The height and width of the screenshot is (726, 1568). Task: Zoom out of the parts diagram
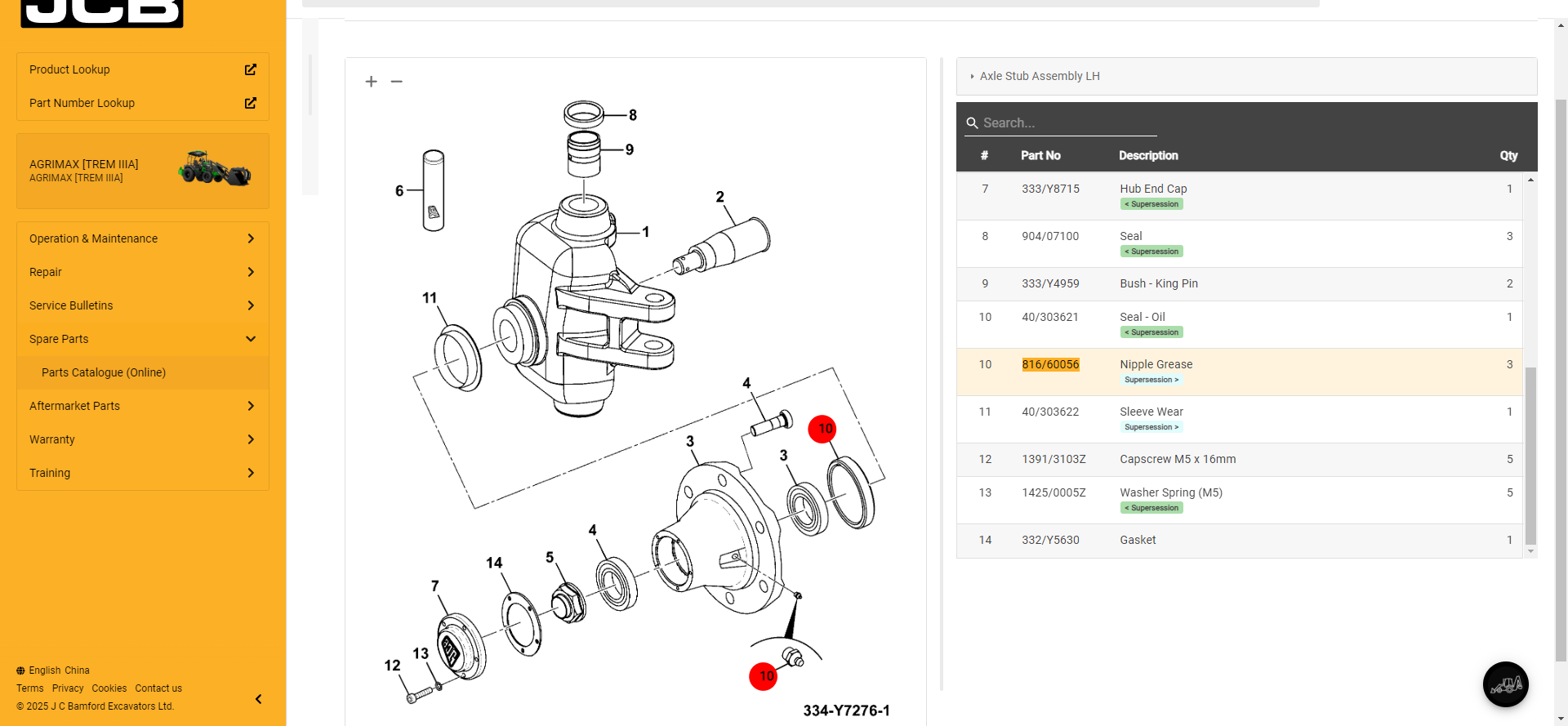tap(397, 82)
